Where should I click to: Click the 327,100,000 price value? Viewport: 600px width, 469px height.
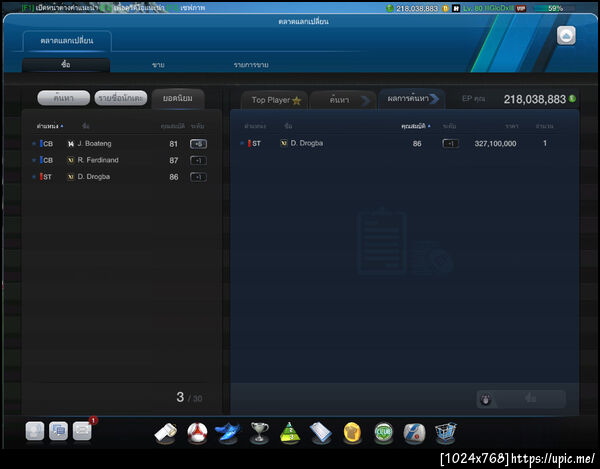click(x=495, y=143)
